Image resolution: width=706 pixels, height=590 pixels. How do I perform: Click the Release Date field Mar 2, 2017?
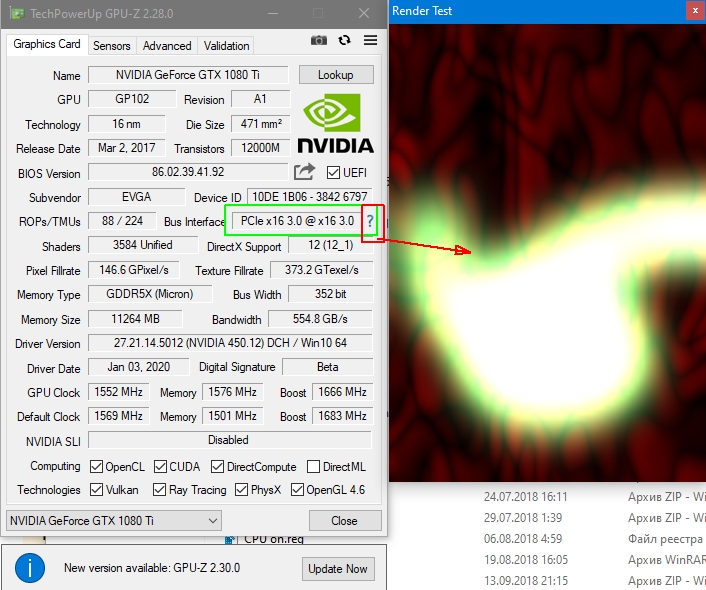[127, 148]
